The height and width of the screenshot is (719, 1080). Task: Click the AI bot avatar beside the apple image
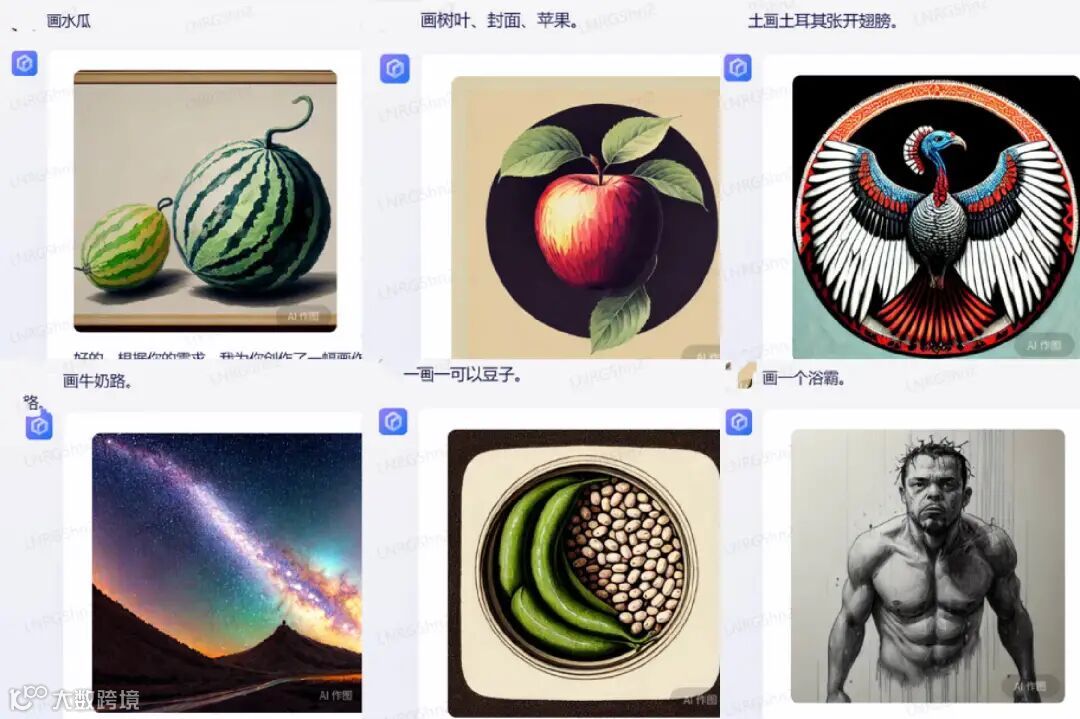click(x=395, y=68)
